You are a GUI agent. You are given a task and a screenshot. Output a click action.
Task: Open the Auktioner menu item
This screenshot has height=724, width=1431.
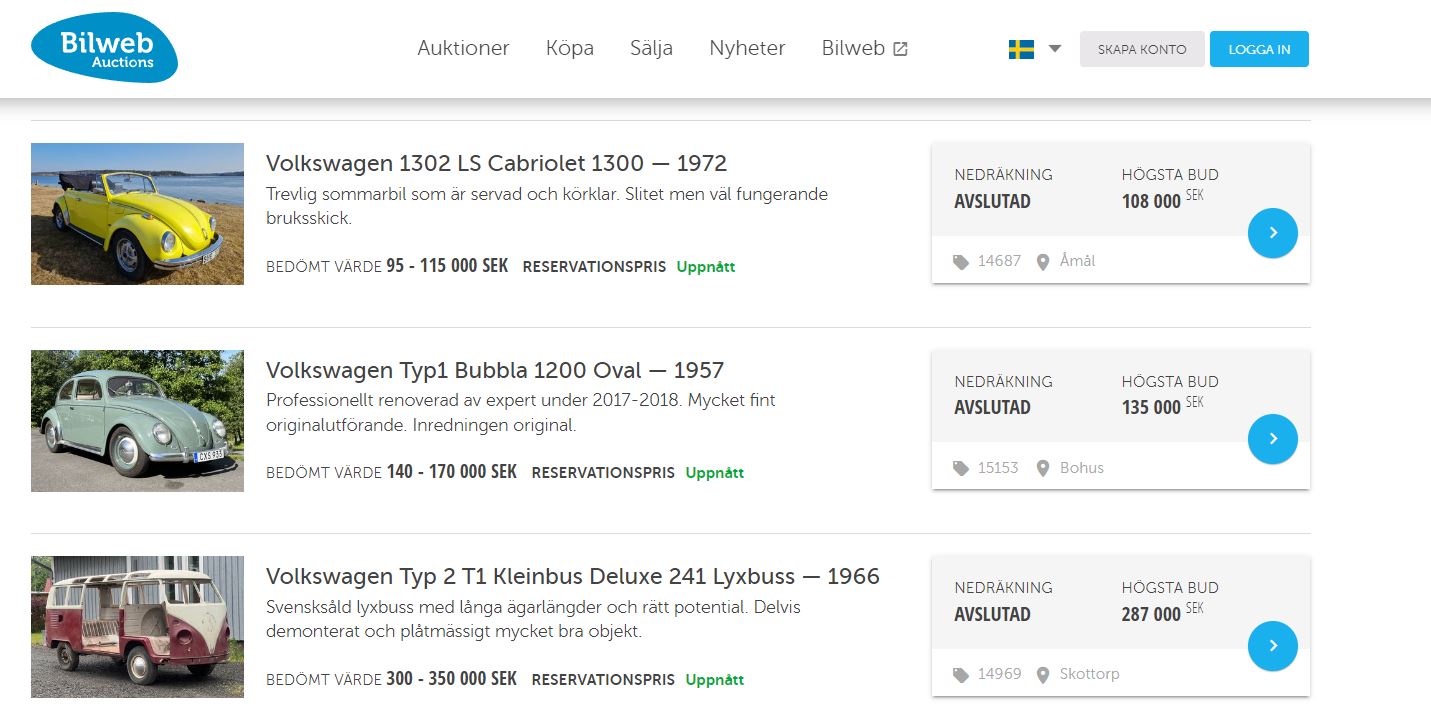point(463,48)
